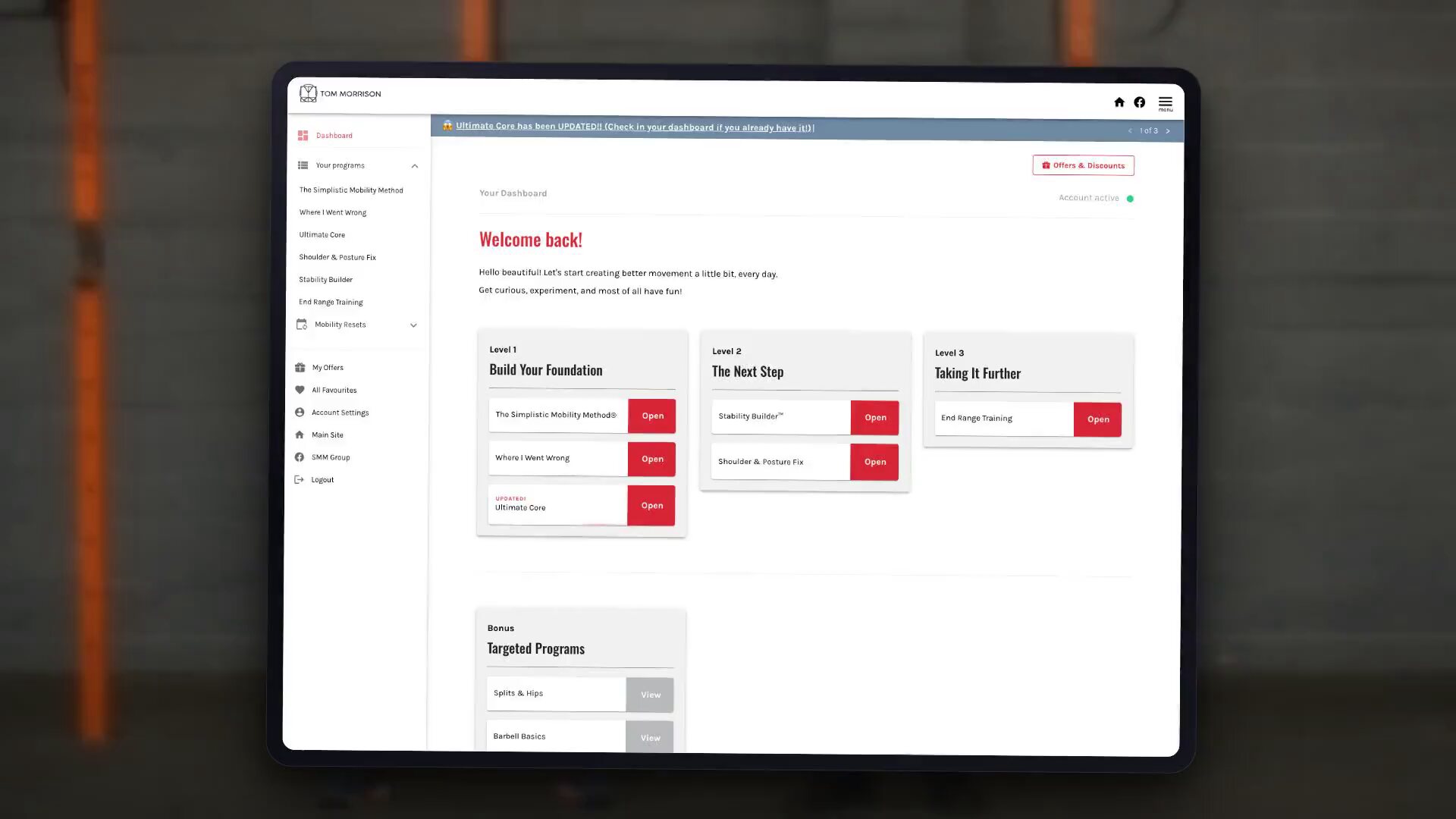
Task: Click the SMM Group Facebook icon
Action: click(x=299, y=457)
